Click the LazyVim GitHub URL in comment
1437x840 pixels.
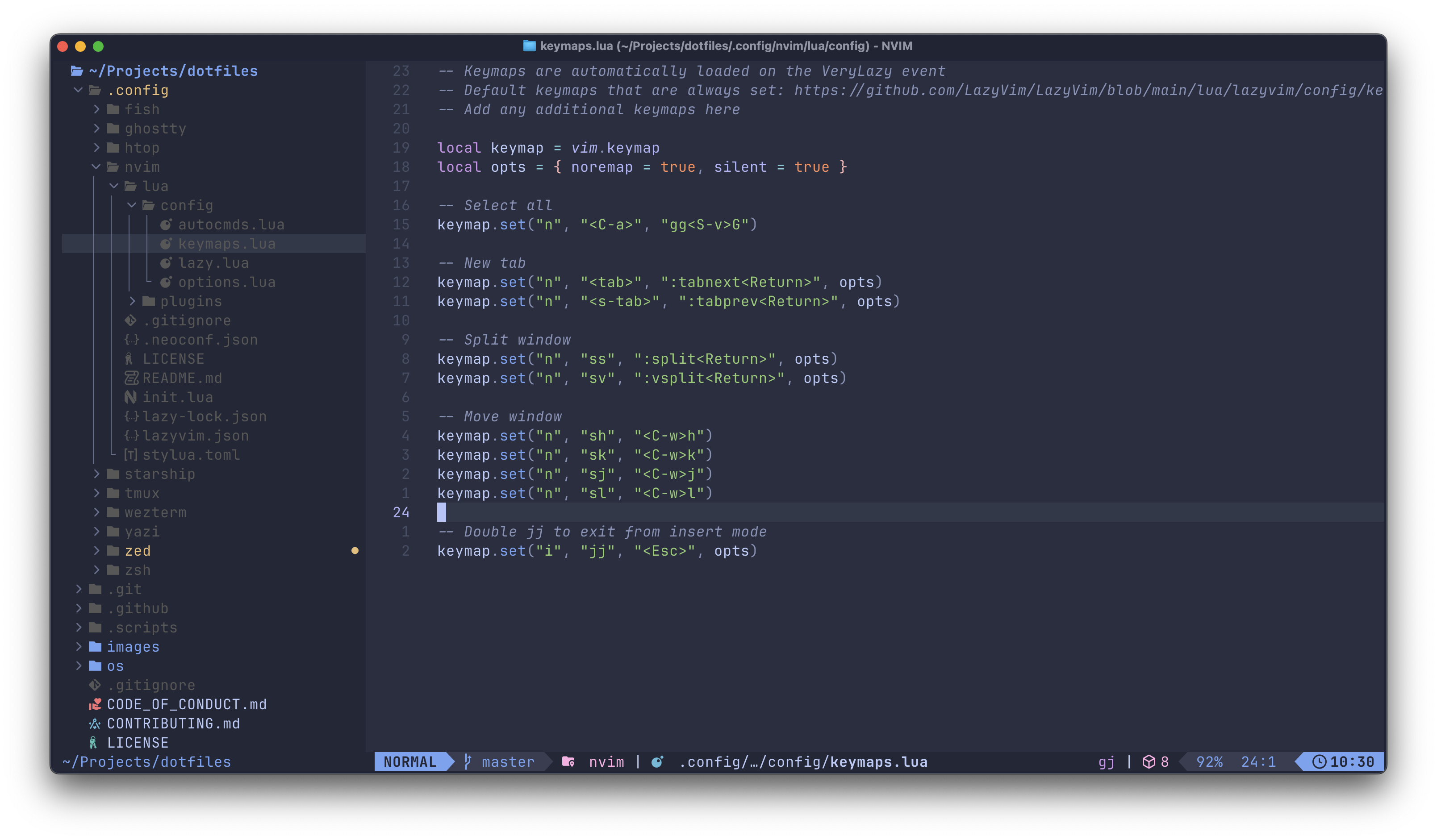(1088, 90)
